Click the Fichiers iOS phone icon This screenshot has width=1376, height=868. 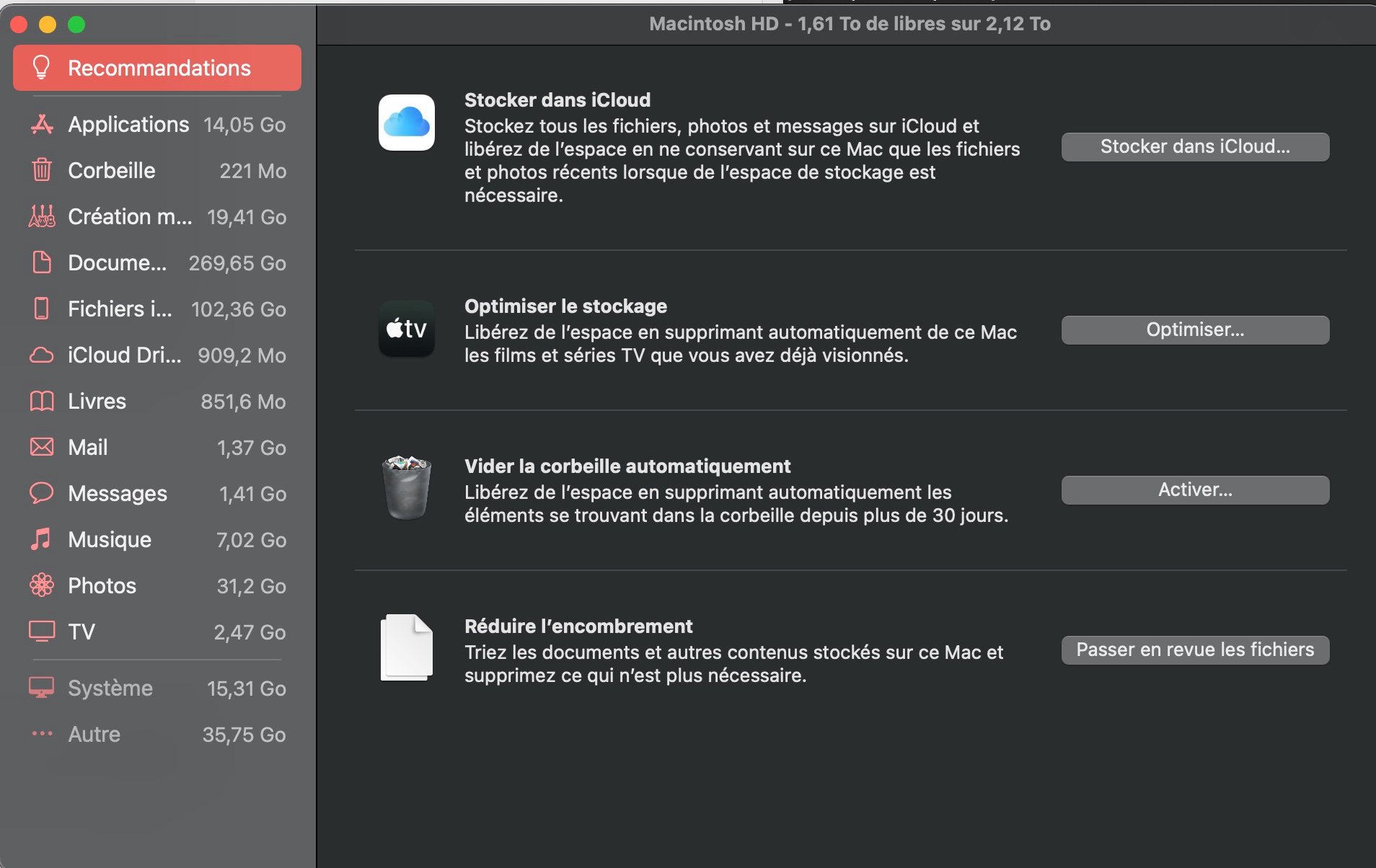pos(42,309)
